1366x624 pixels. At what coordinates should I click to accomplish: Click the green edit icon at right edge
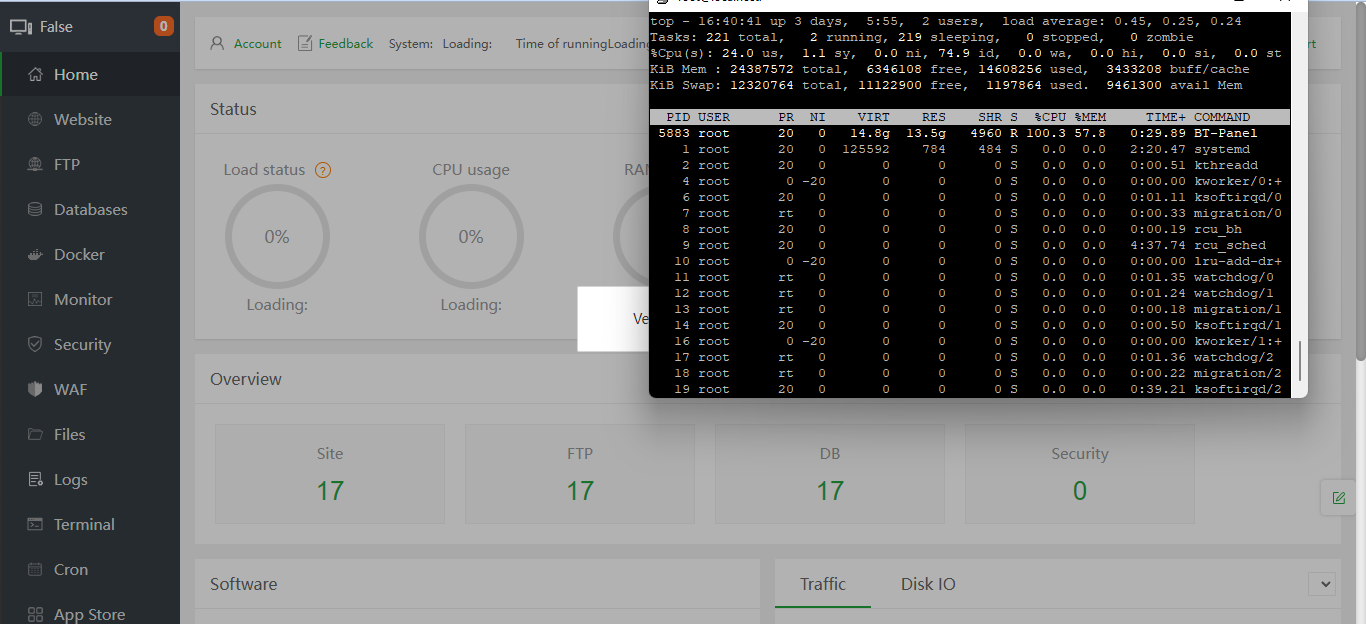click(x=1339, y=497)
